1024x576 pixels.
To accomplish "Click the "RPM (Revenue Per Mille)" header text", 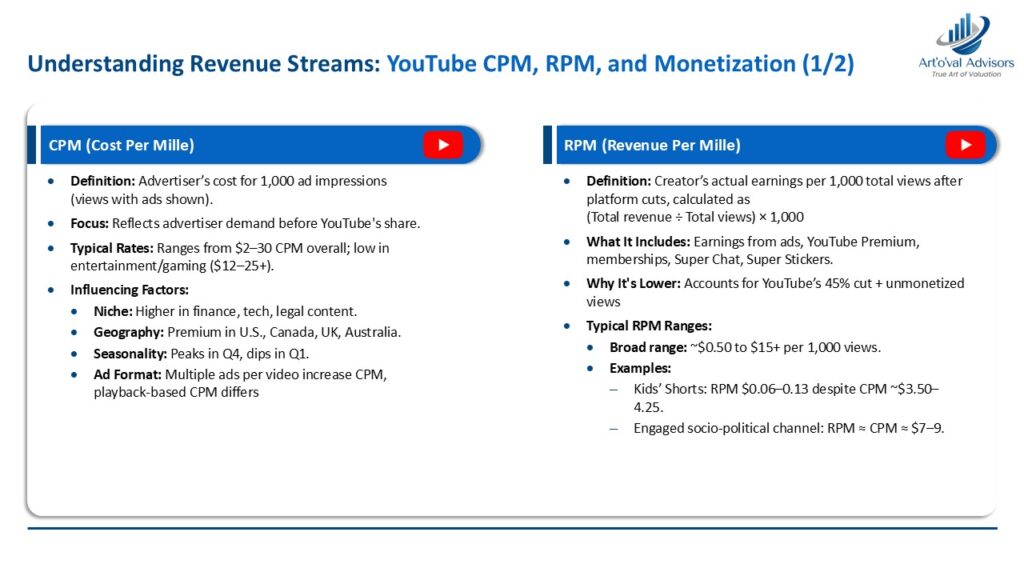I will [652, 146].
